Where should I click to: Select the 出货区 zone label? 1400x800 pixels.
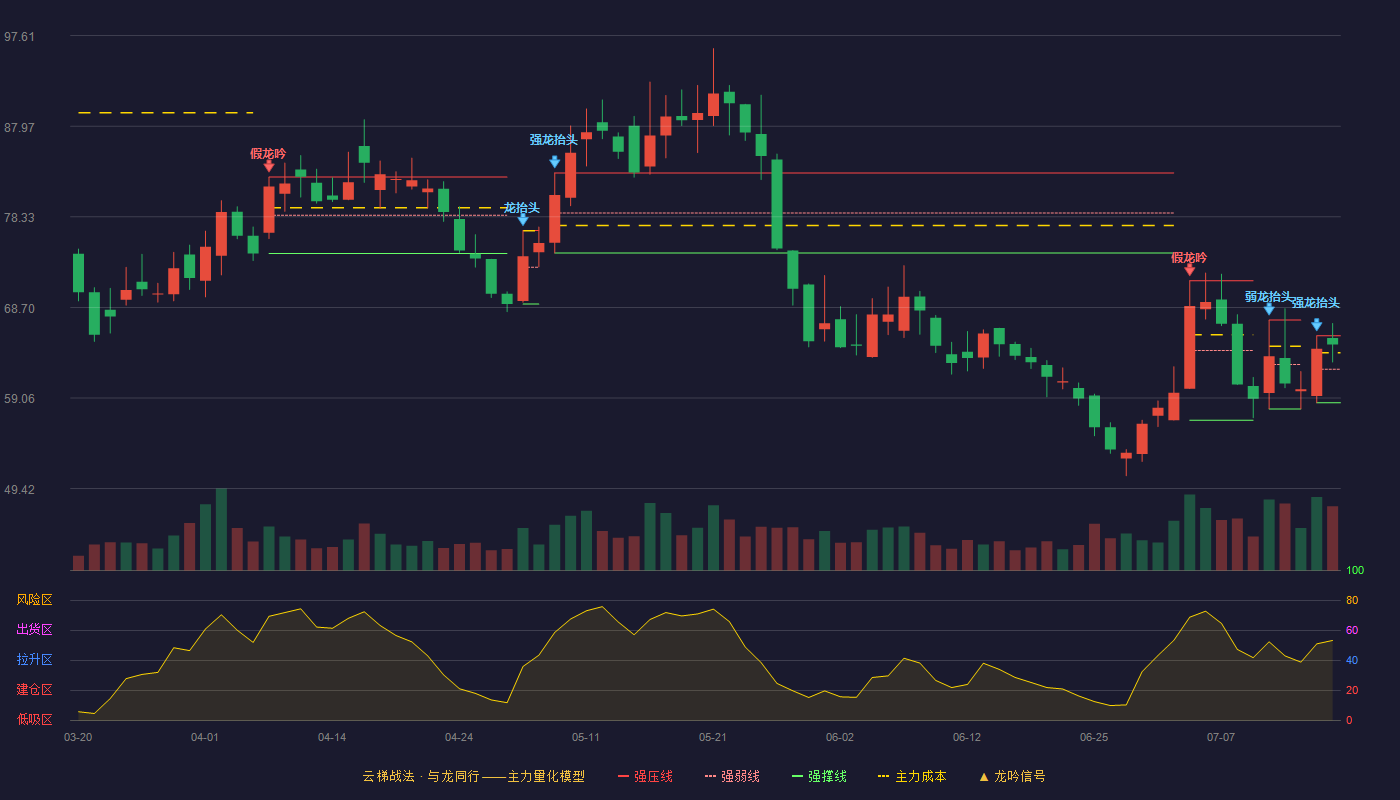tap(34, 630)
